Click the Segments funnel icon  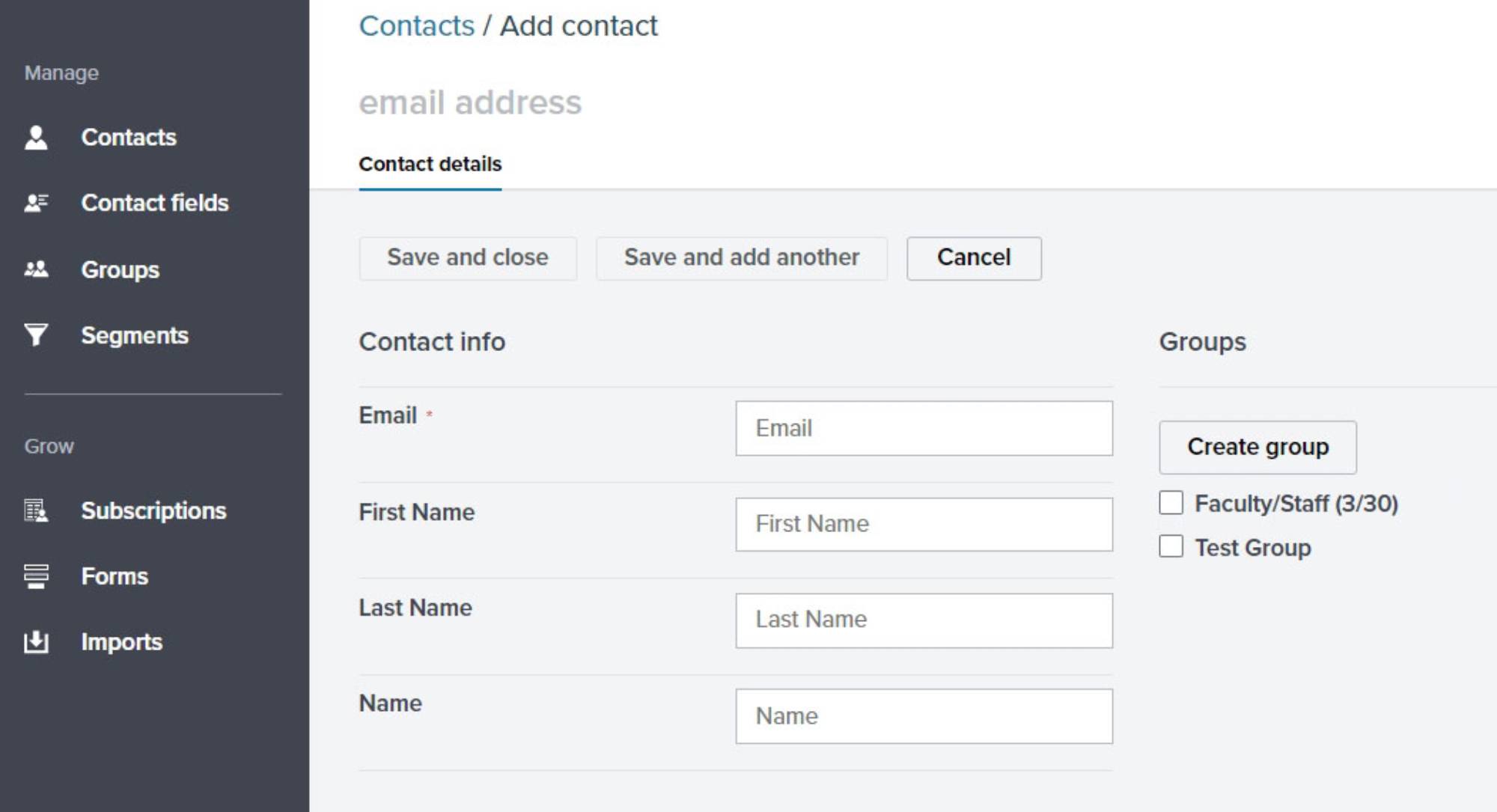pos(36,335)
